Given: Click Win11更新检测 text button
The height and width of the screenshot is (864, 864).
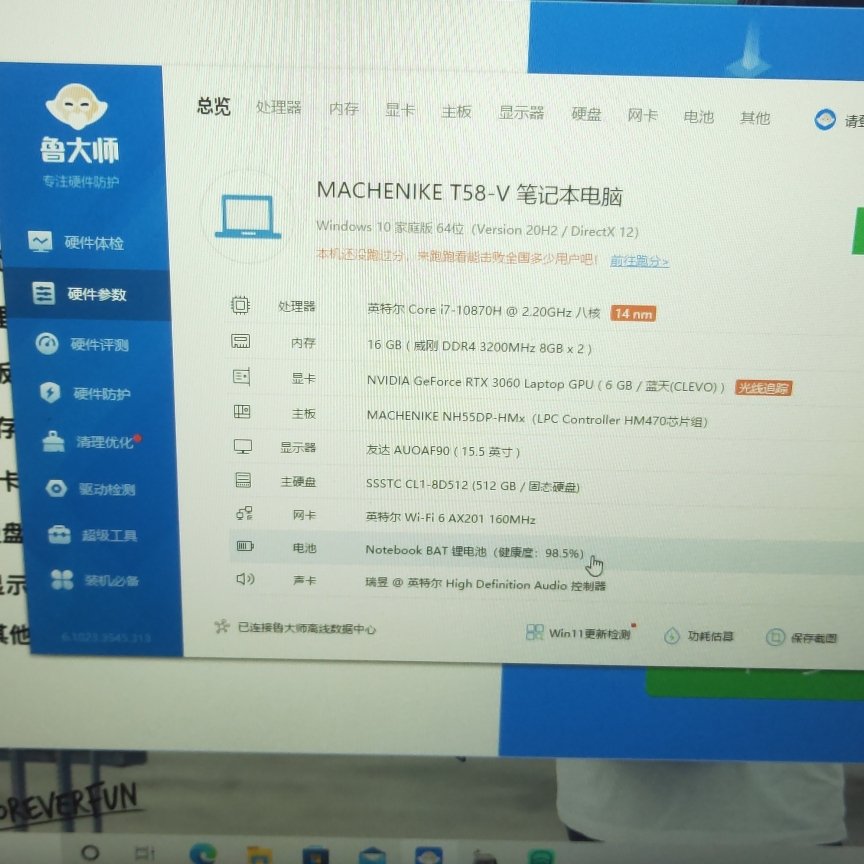Looking at the screenshot, I should pyautogui.click(x=589, y=633).
